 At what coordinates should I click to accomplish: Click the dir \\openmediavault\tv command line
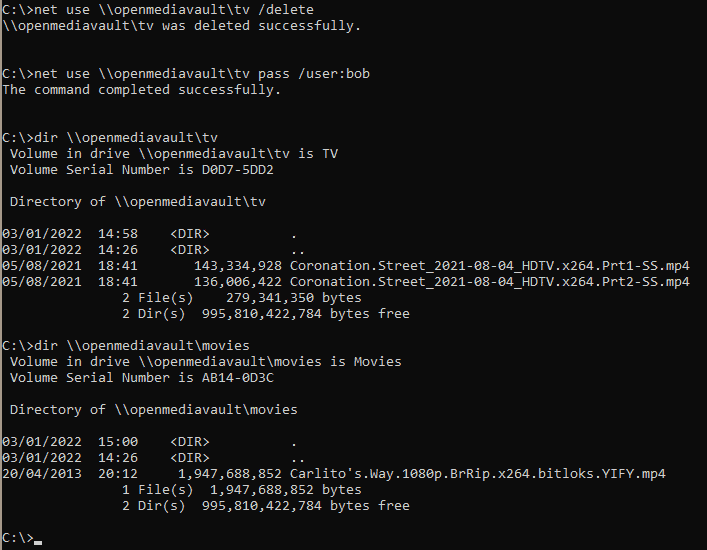(125, 137)
